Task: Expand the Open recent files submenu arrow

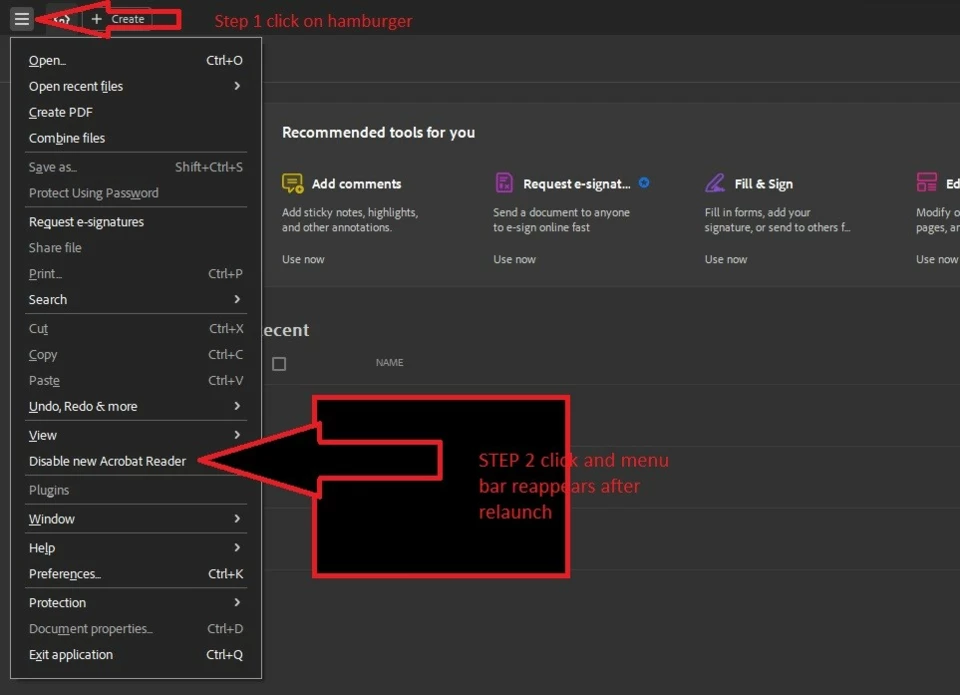Action: pos(237,86)
